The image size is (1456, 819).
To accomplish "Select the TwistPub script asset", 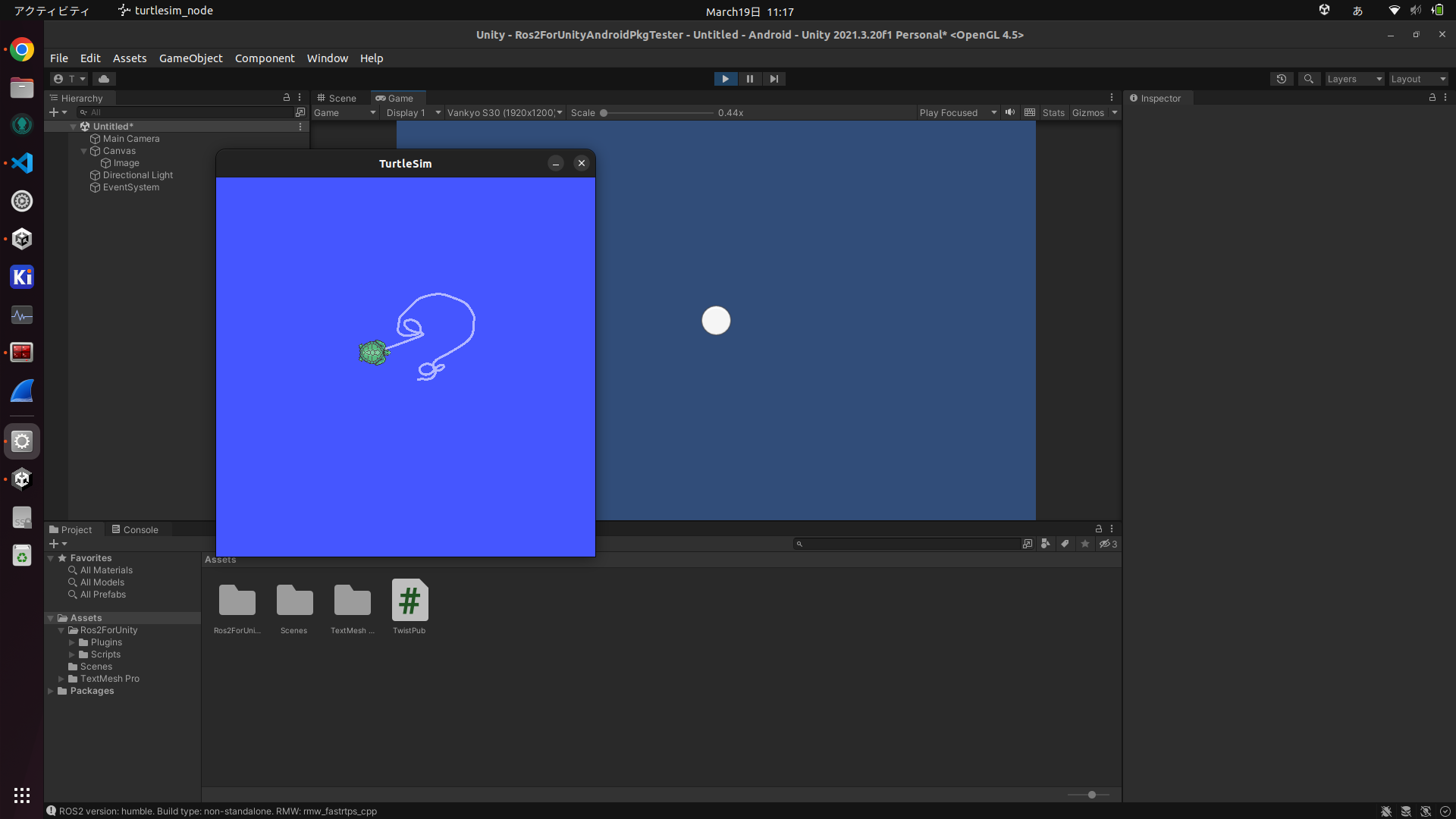I will point(409,601).
